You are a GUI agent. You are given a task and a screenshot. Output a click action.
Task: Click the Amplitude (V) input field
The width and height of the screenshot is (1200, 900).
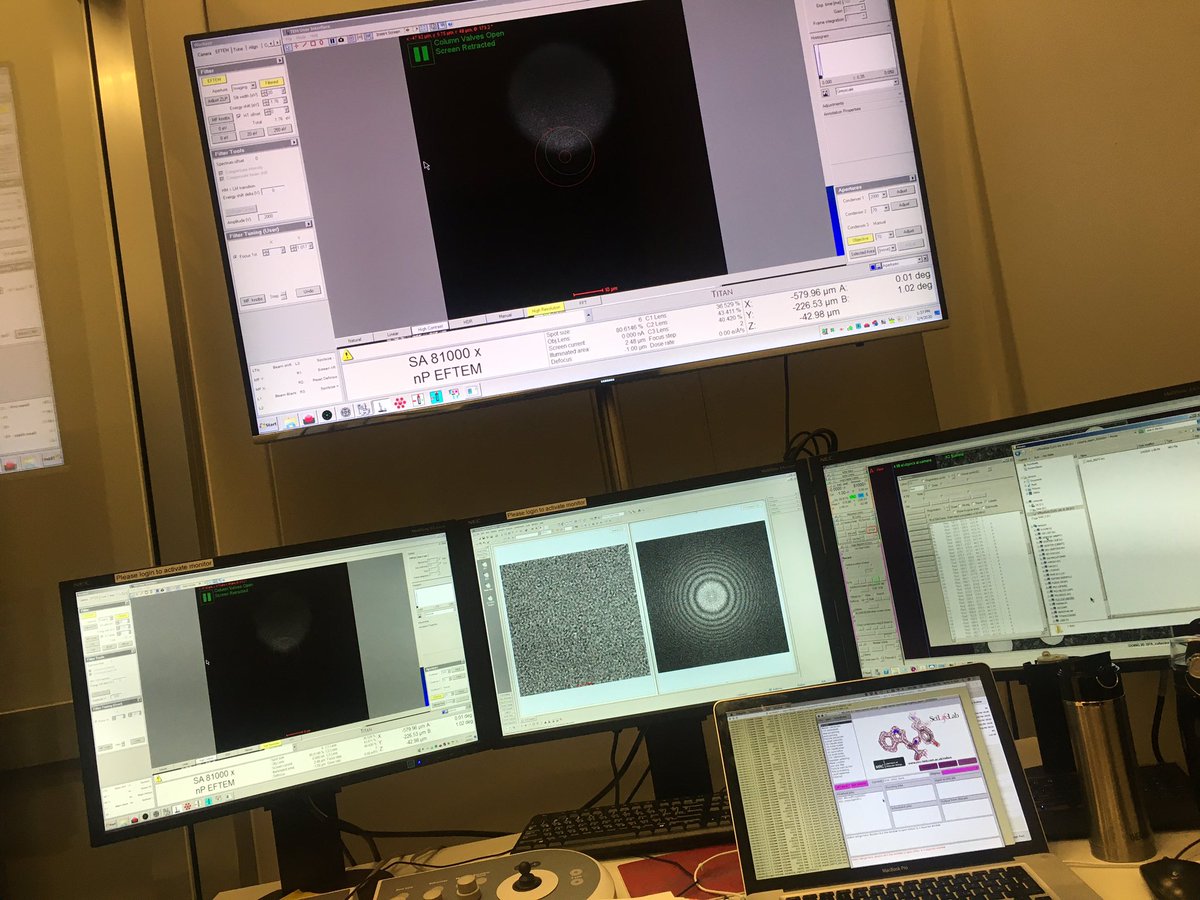pos(267,216)
